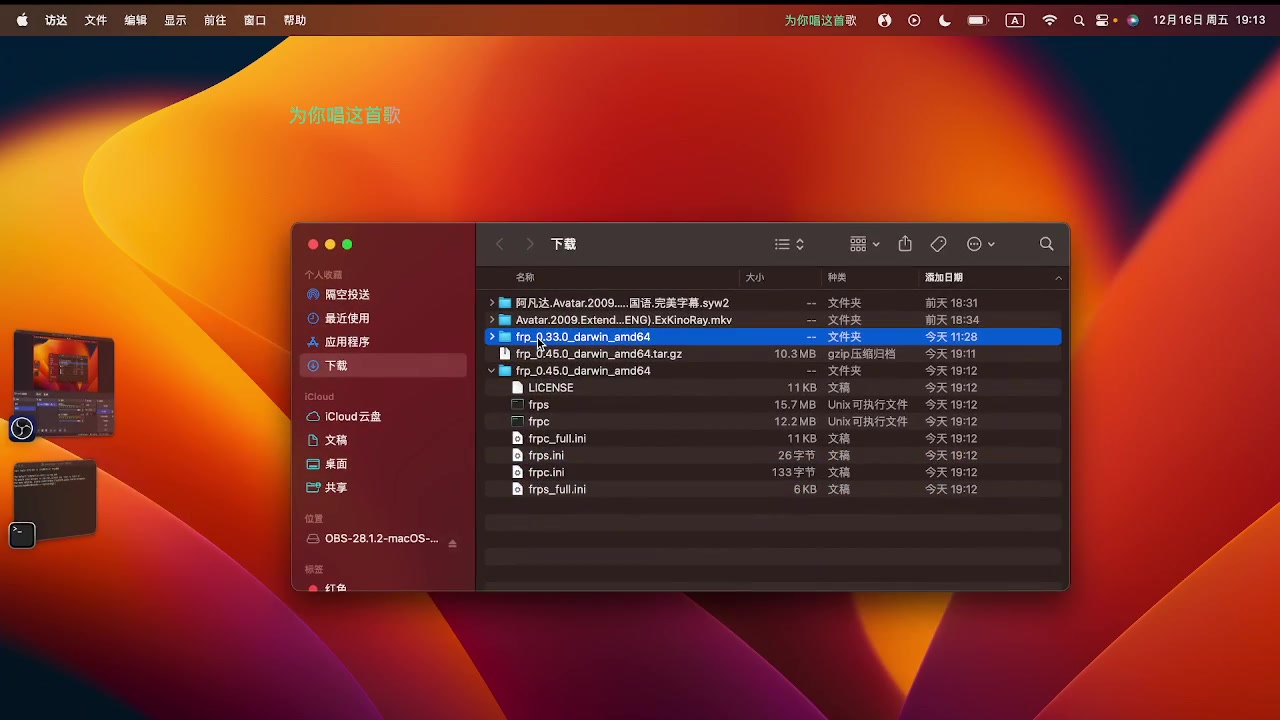The image size is (1280, 720).
Task: Open the 窗口 menu
Action: pos(255,20)
